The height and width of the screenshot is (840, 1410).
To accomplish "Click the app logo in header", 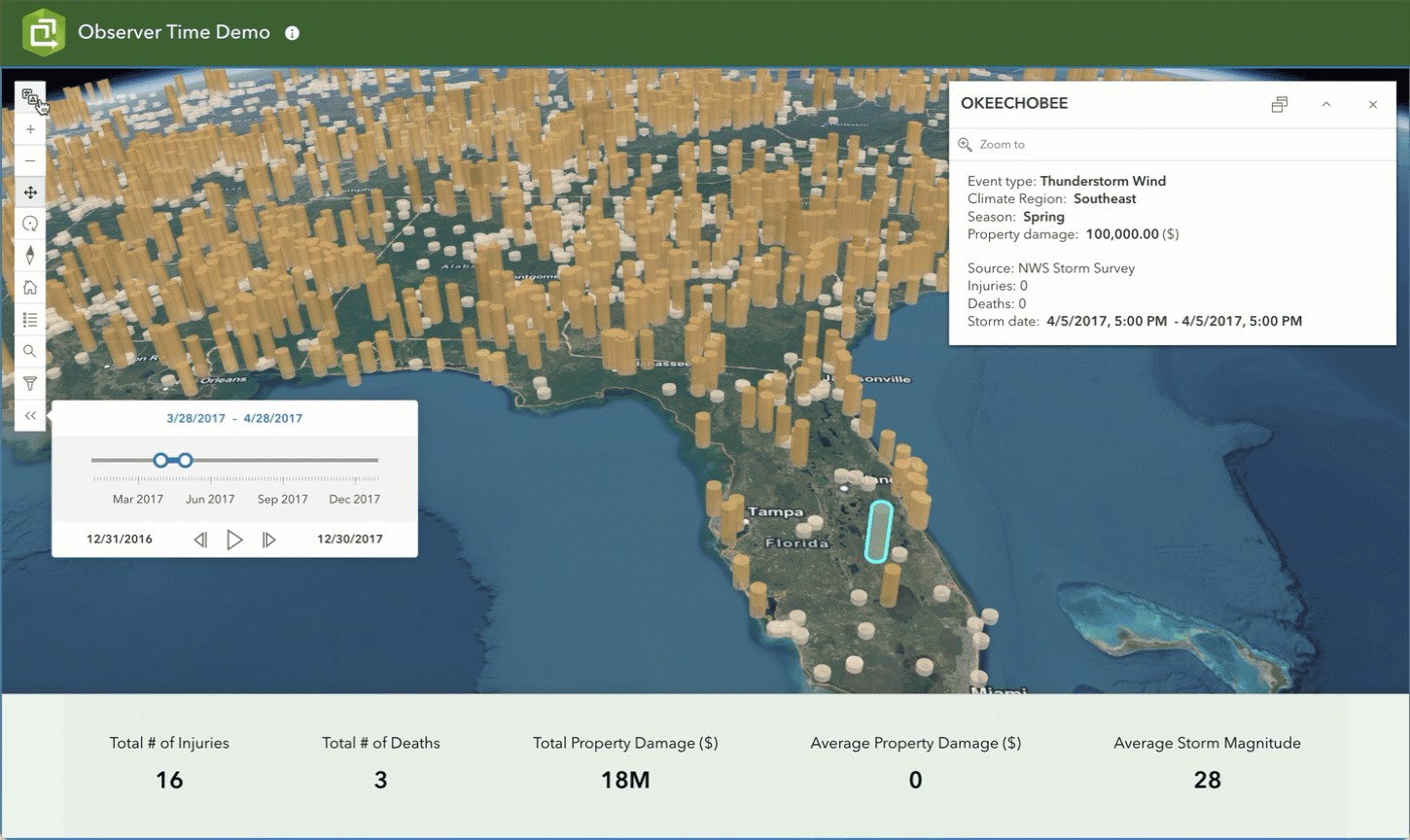I will pos(44,32).
